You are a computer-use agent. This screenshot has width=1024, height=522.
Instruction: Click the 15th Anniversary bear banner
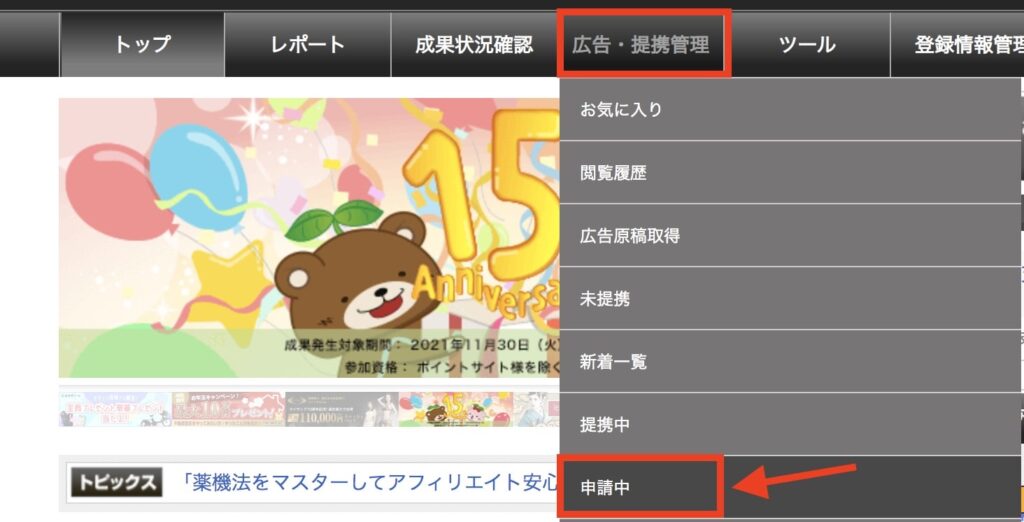[310, 238]
